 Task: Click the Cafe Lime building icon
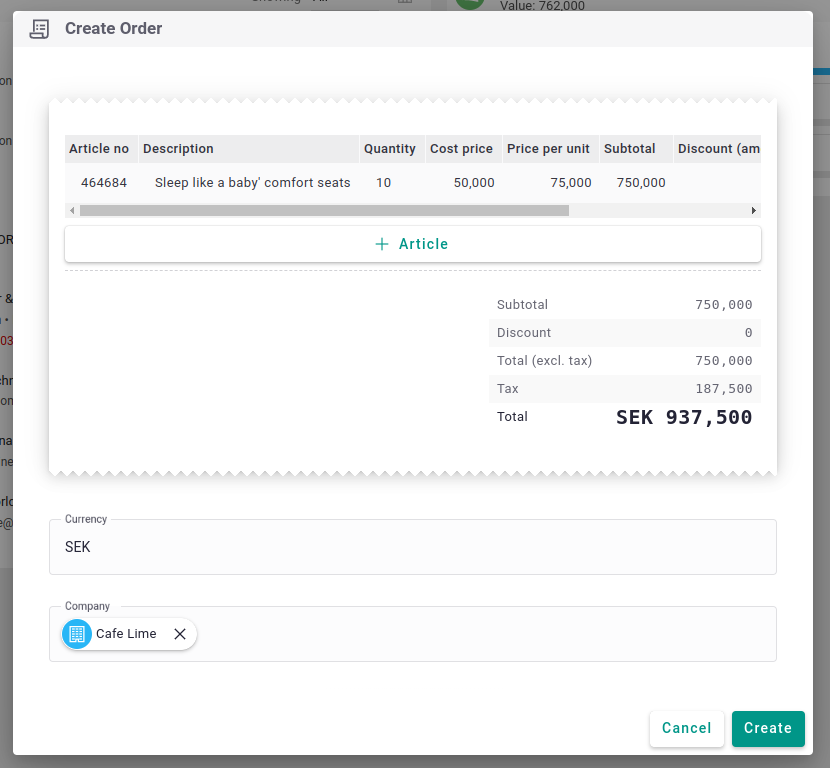77,634
